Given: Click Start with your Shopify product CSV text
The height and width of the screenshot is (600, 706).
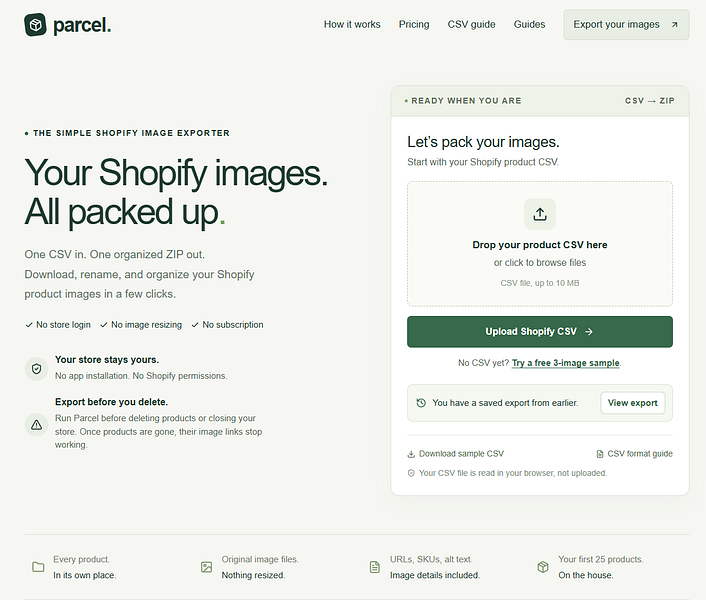Looking at the screenshot, I should [483, 162].
